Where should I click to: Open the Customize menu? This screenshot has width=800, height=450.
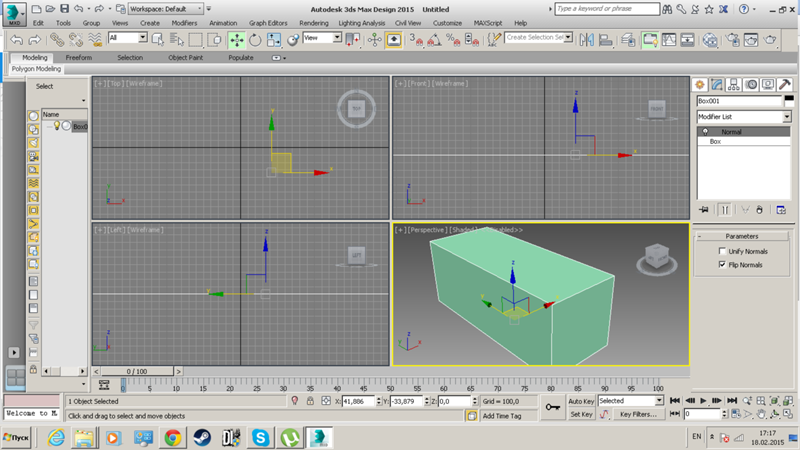pos(447,23)
